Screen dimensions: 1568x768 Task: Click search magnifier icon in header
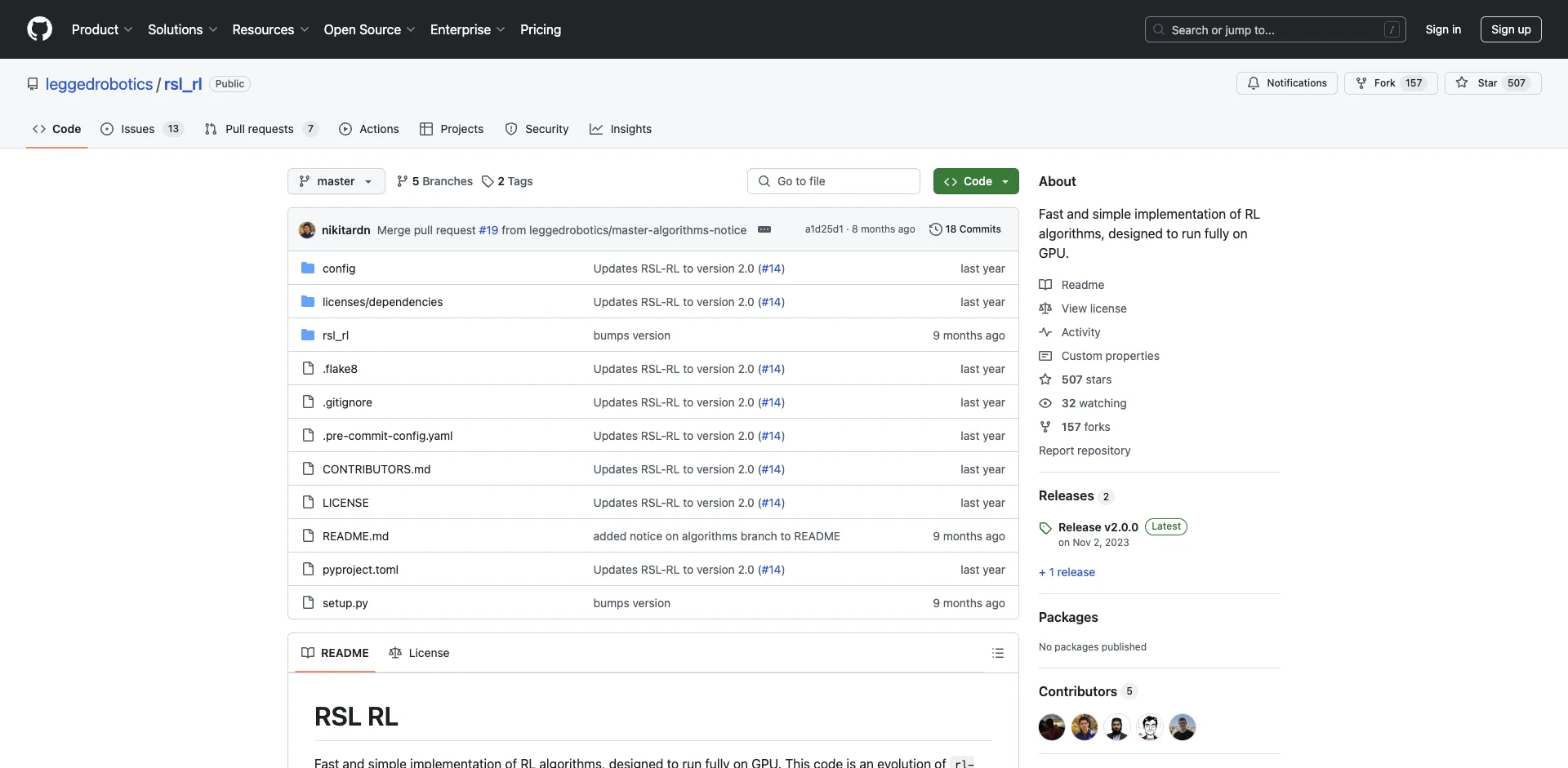1159,29
